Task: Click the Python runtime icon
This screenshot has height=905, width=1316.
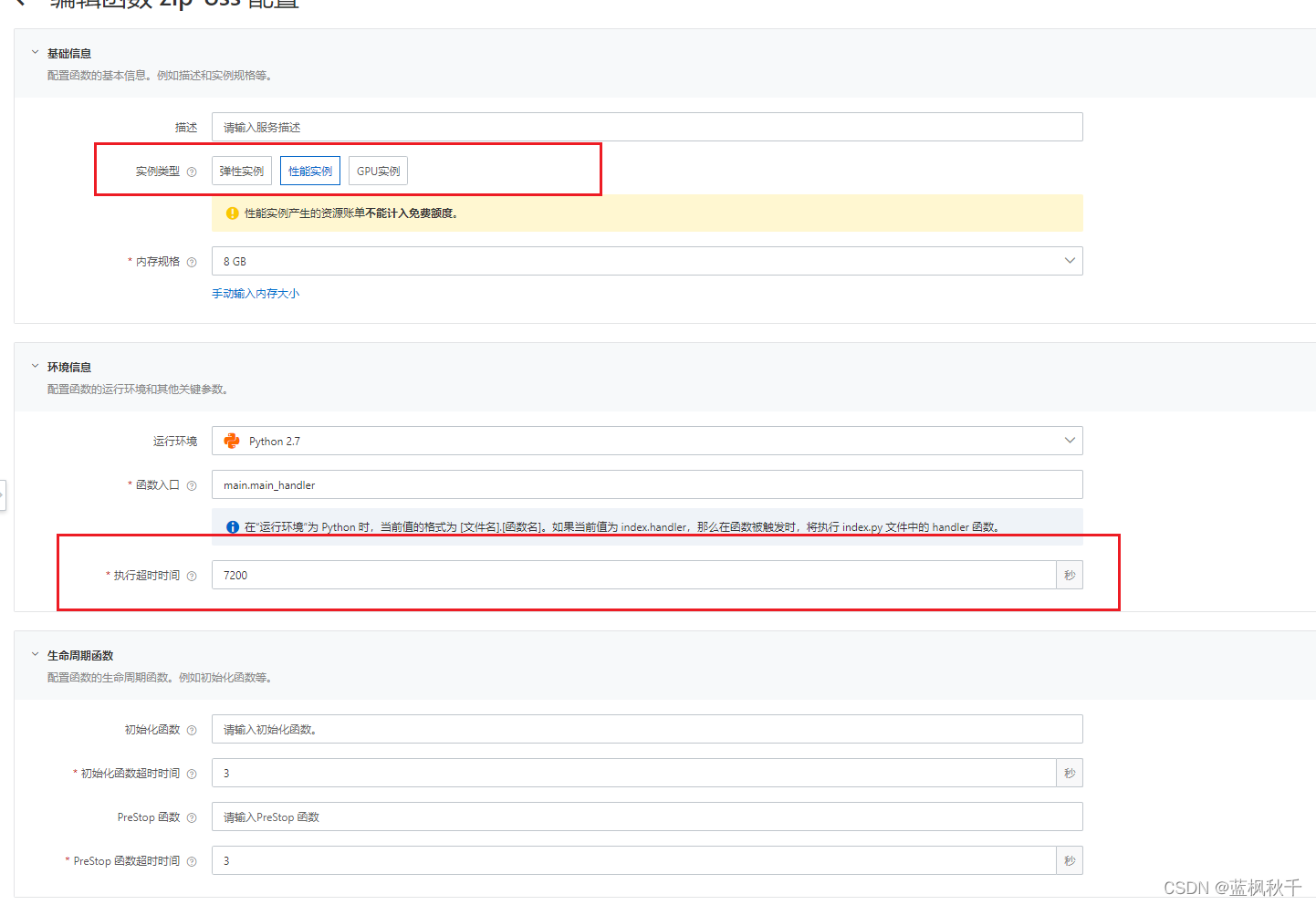Action: (232, 441)
